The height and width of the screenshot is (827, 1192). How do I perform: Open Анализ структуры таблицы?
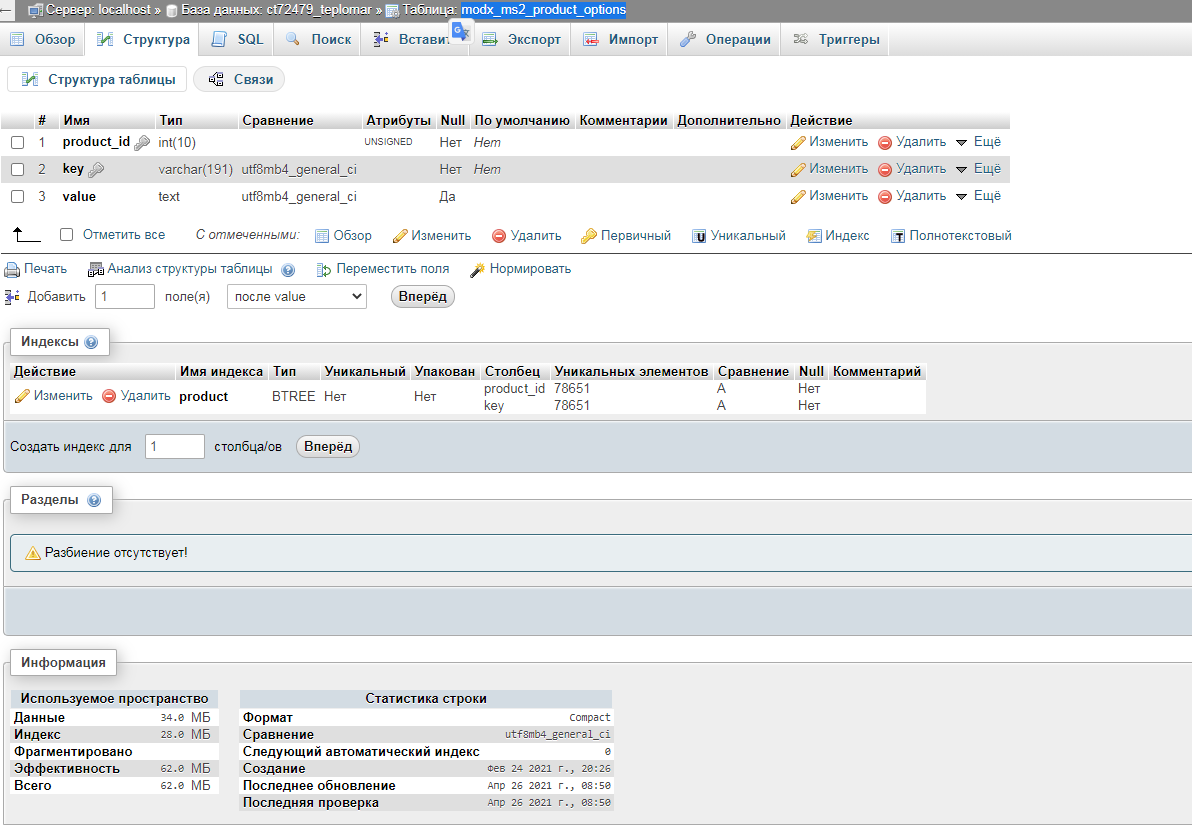(x=180, y=269)
